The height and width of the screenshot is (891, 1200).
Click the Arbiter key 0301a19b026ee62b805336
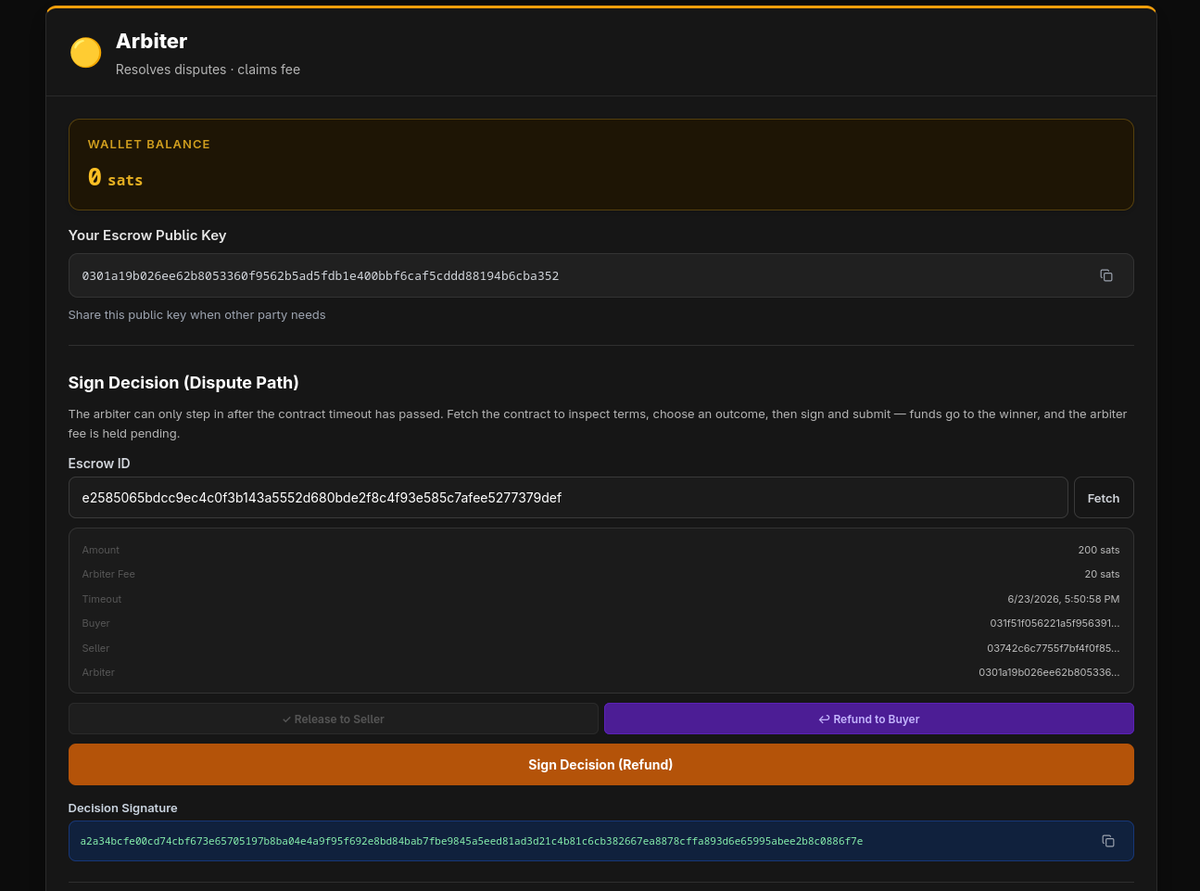point(1049,672)
